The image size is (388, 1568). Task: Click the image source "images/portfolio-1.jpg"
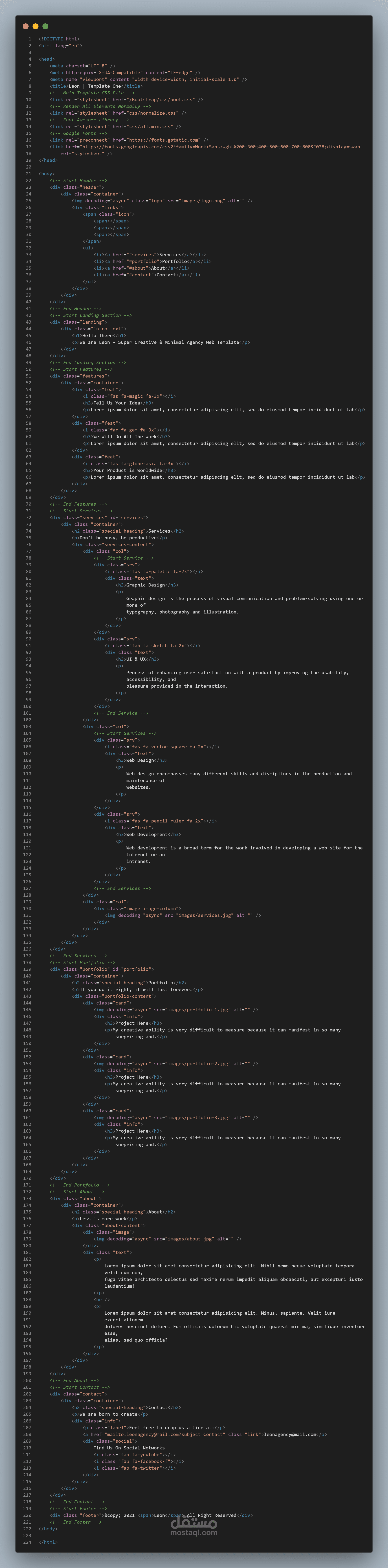[x=198, y=1010]
